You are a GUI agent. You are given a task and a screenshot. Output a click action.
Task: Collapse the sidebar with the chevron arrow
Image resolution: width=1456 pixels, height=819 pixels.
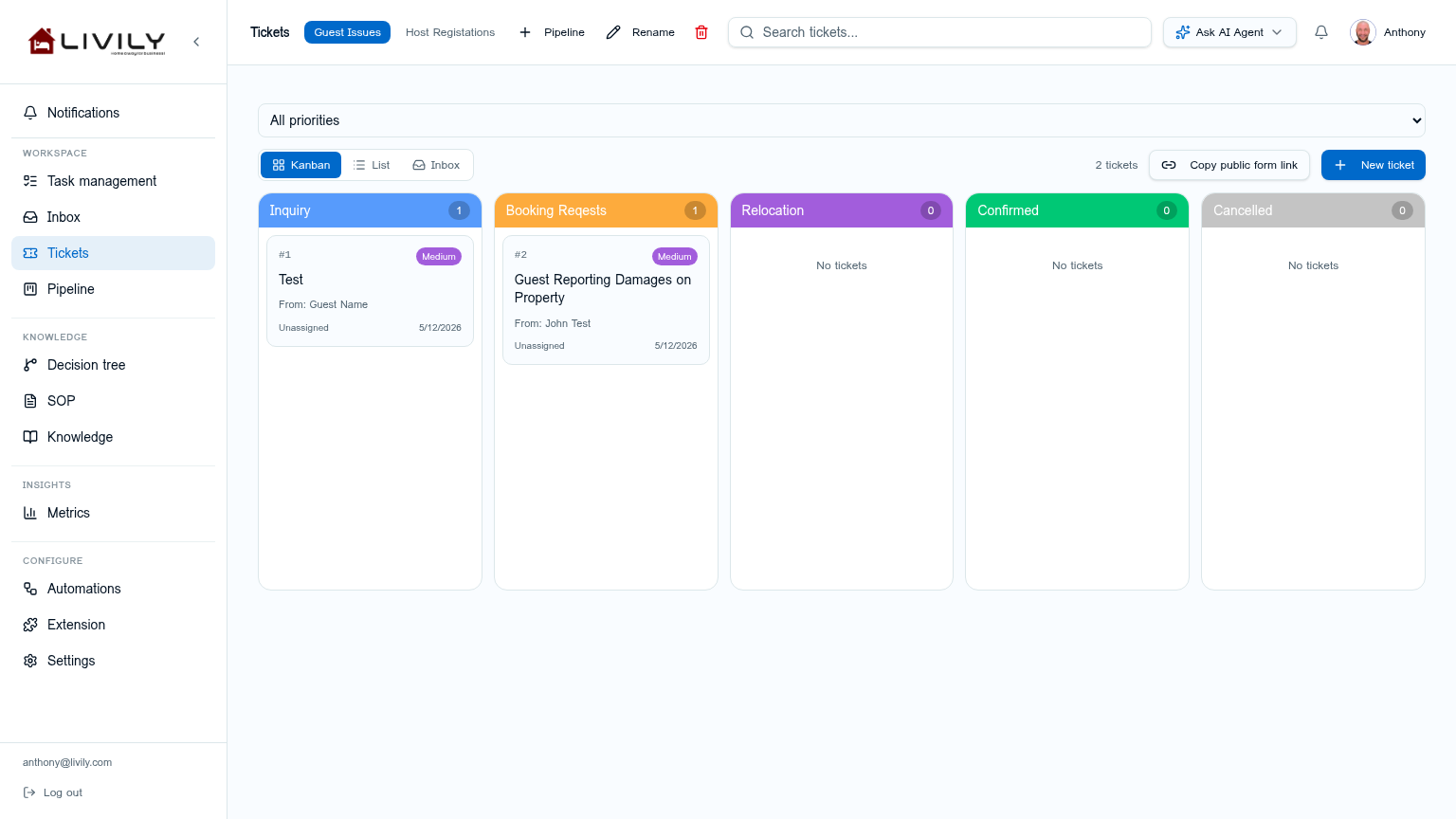coord(196,42)
